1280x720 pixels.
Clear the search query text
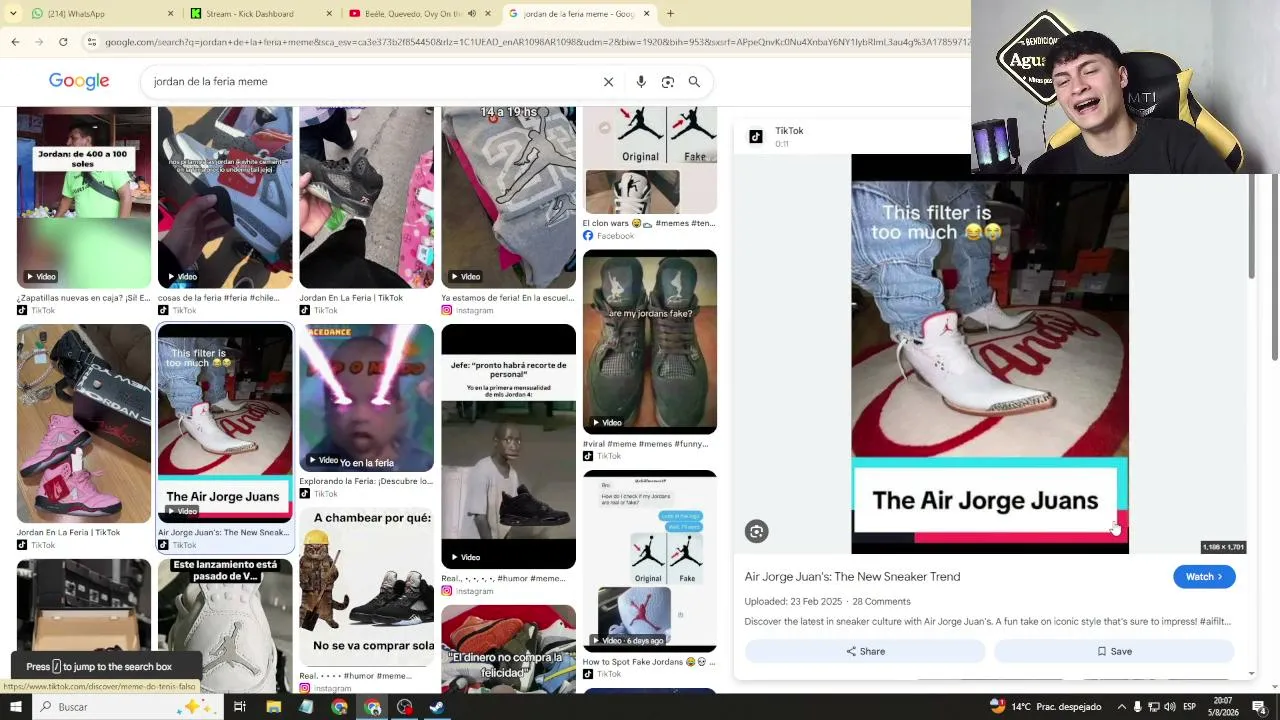pos(608,82)
